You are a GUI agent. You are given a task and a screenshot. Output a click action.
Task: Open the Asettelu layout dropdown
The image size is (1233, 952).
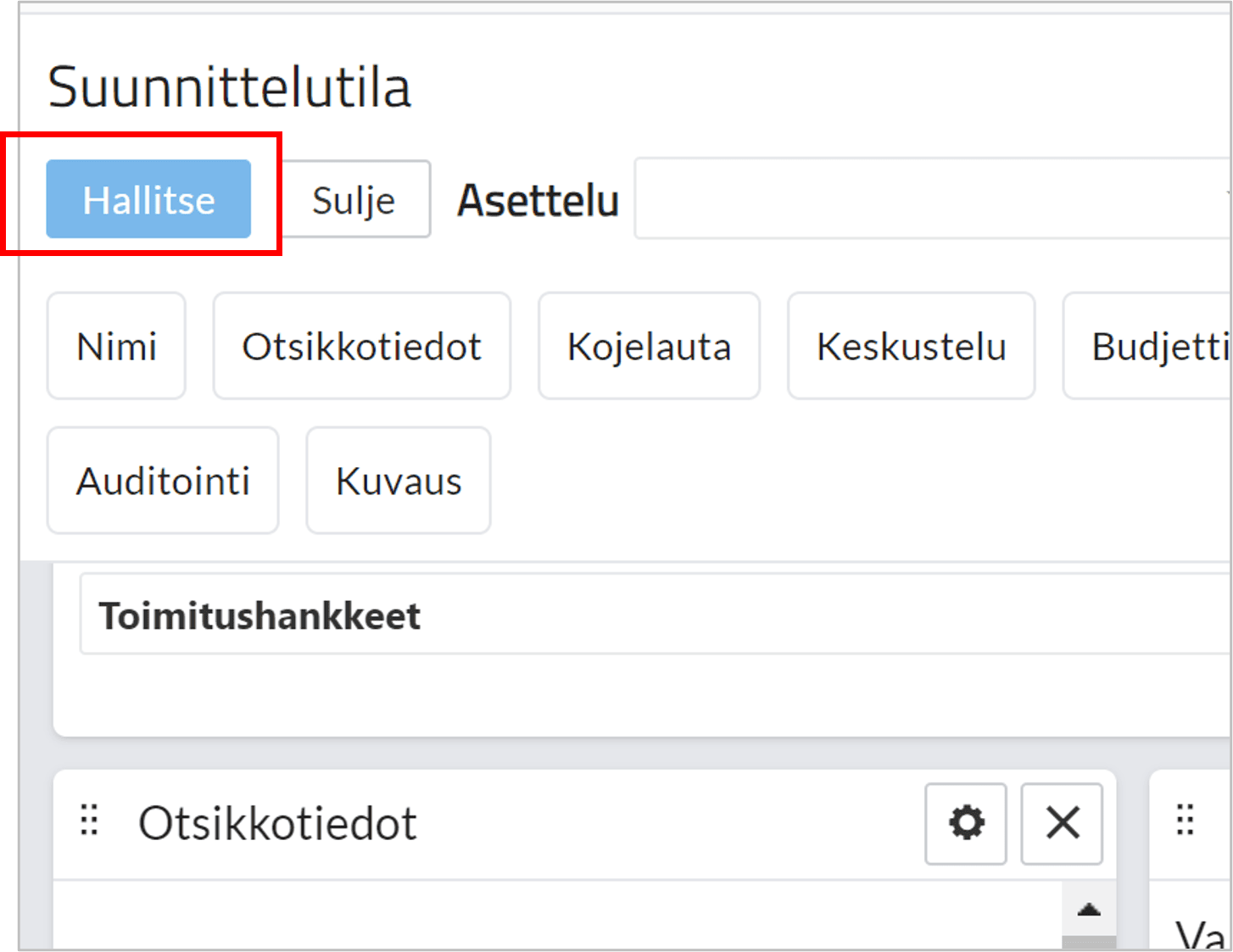click(933, 198)
